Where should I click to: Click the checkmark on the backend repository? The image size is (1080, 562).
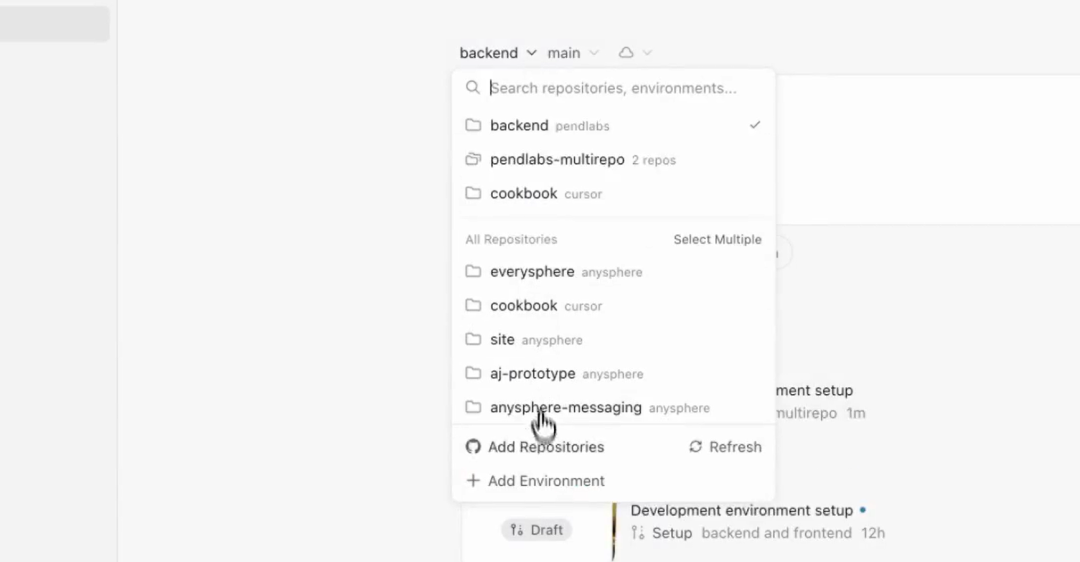coord(756,125)
